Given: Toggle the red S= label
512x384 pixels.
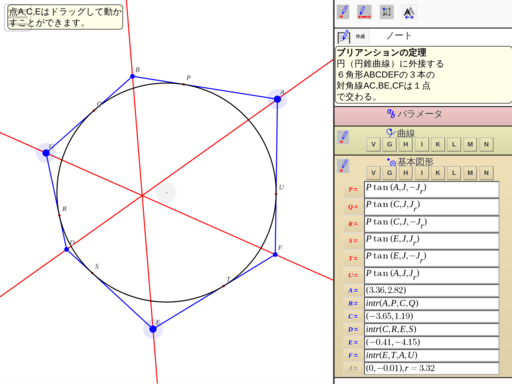Looking at the screenshot, I should click(353, 241).
